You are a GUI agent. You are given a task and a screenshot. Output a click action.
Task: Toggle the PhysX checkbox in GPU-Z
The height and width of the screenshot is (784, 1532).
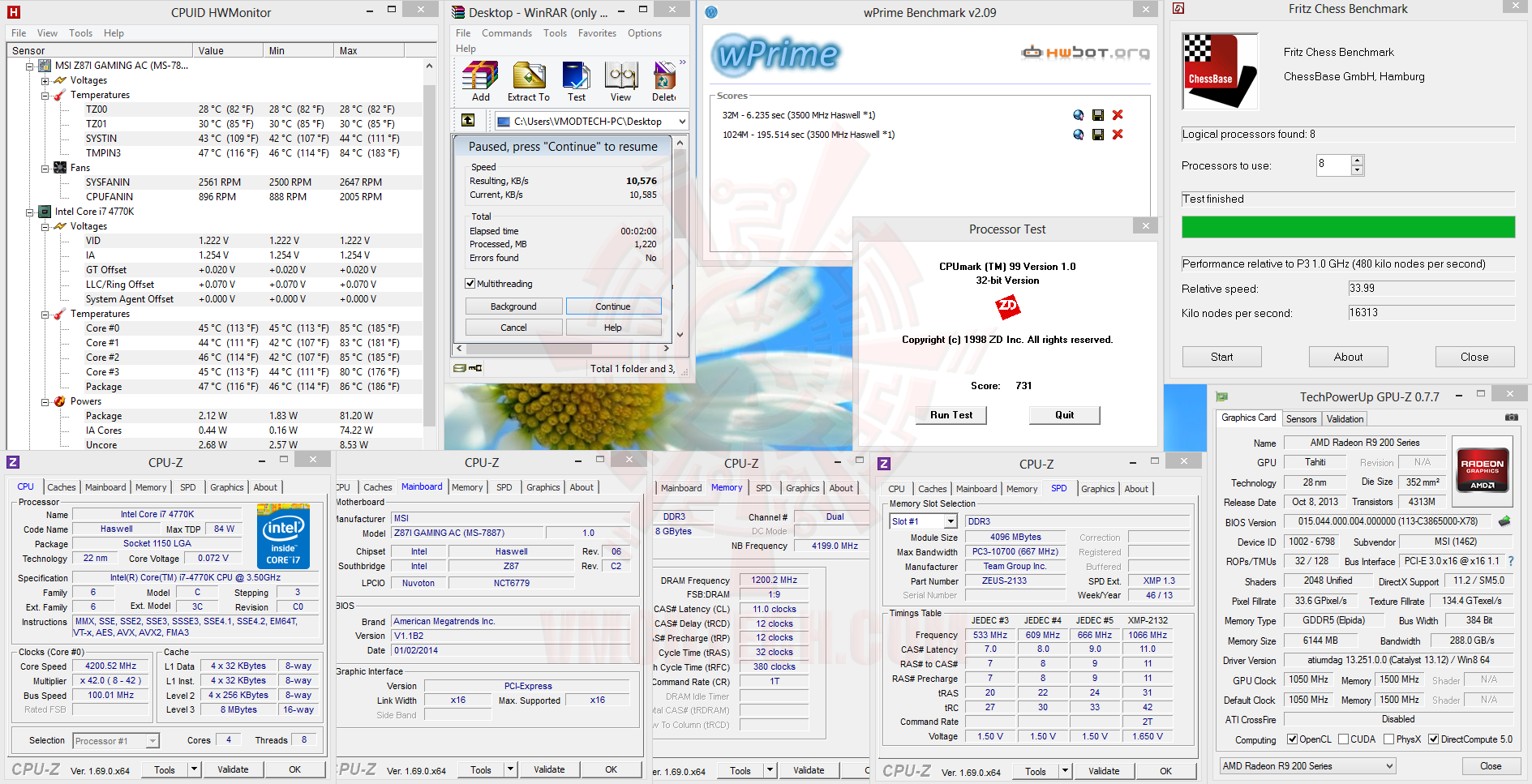pyautogui.click(x=1389, y=739)
